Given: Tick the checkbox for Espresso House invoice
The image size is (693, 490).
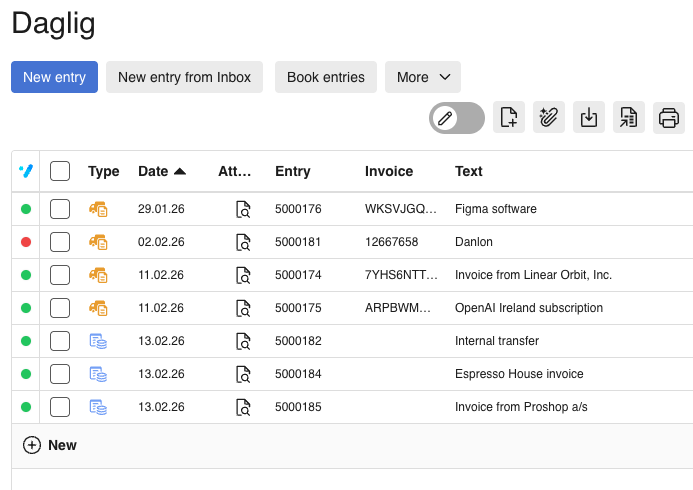Looking at the screenshot, I should [60, 374].
